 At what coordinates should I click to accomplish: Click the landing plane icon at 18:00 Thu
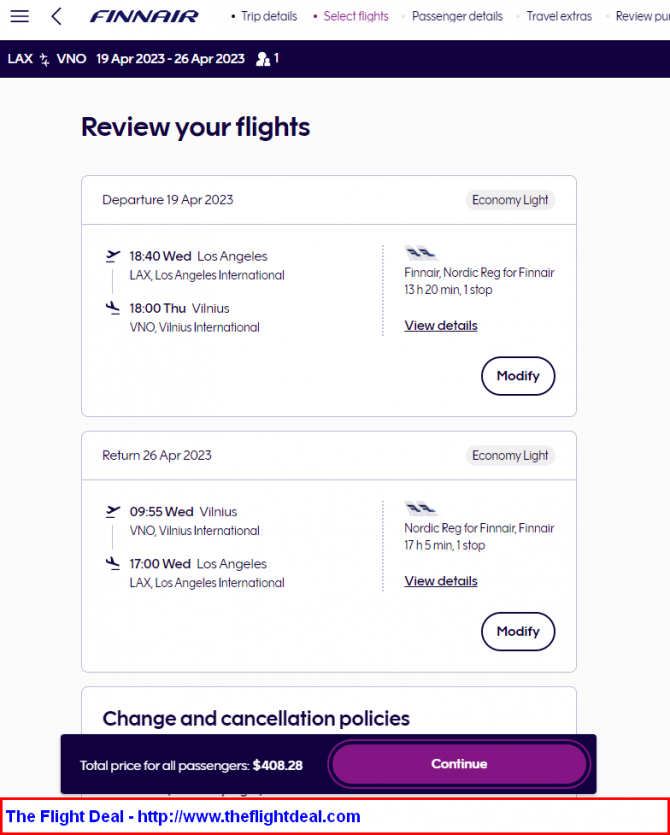point(113,308)
